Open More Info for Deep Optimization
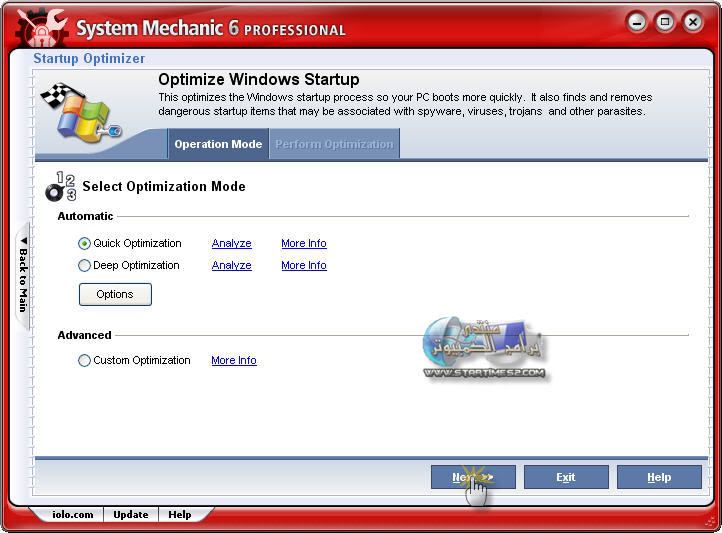Image resolution: width=722 pixels, height=533 pixels. 304,266
